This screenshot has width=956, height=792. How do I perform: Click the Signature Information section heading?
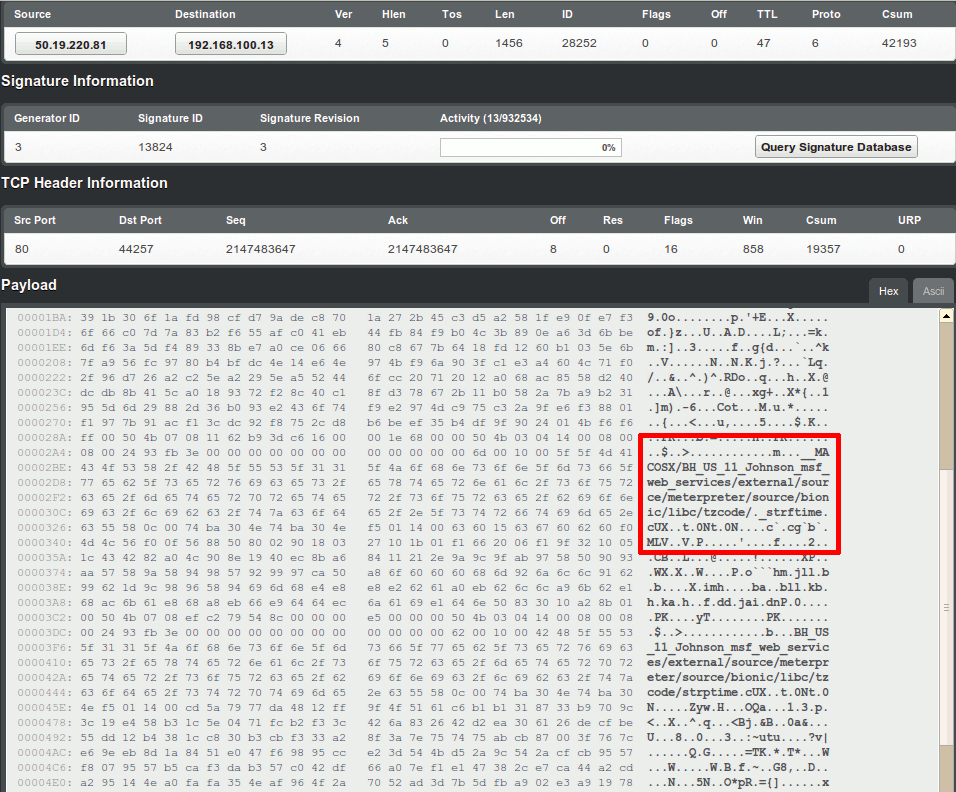click(x=77, y=81)
